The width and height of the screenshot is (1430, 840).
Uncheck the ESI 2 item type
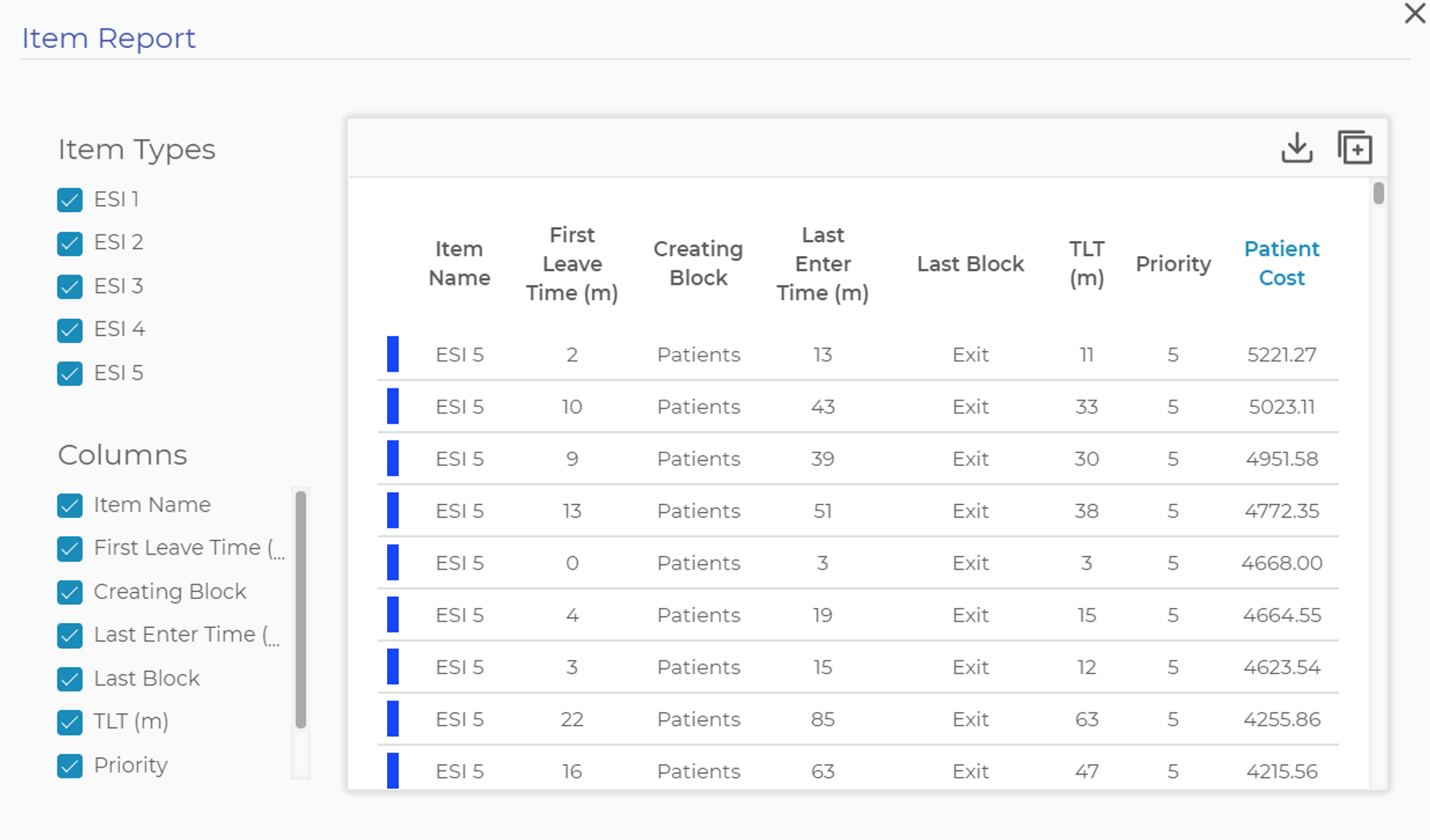70,243
